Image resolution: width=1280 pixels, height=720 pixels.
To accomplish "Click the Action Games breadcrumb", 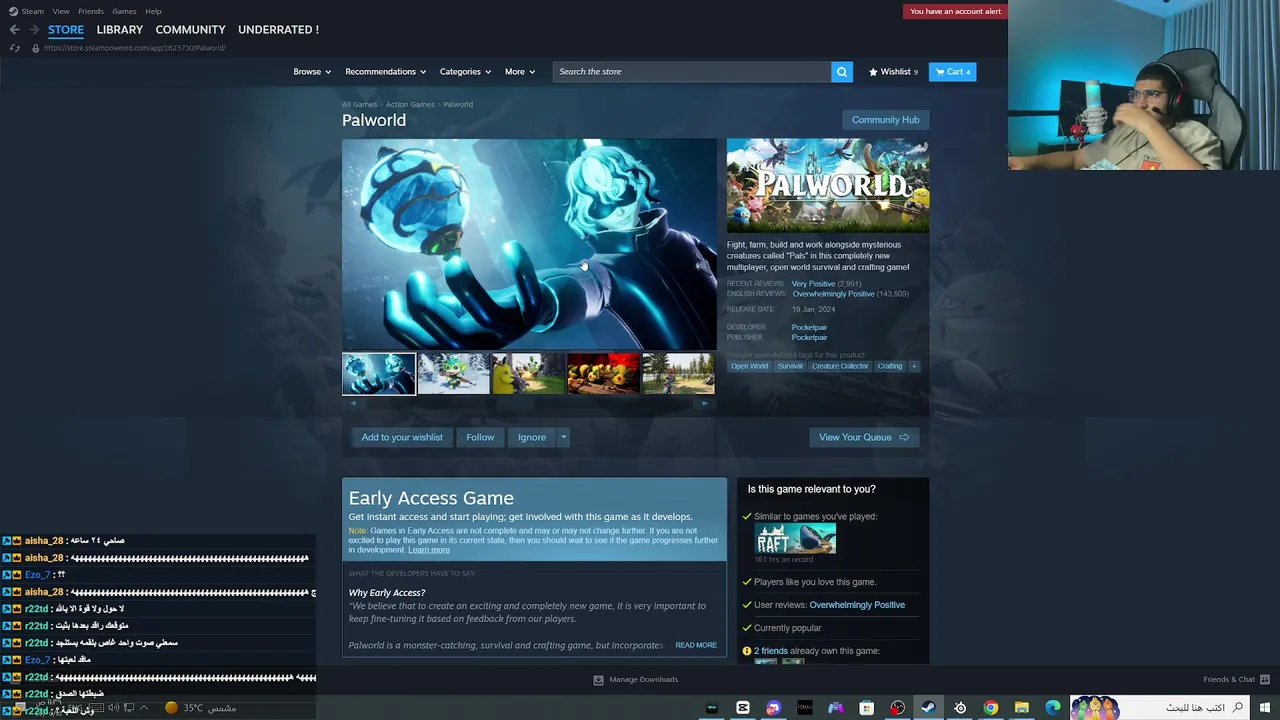I will 410,104.
